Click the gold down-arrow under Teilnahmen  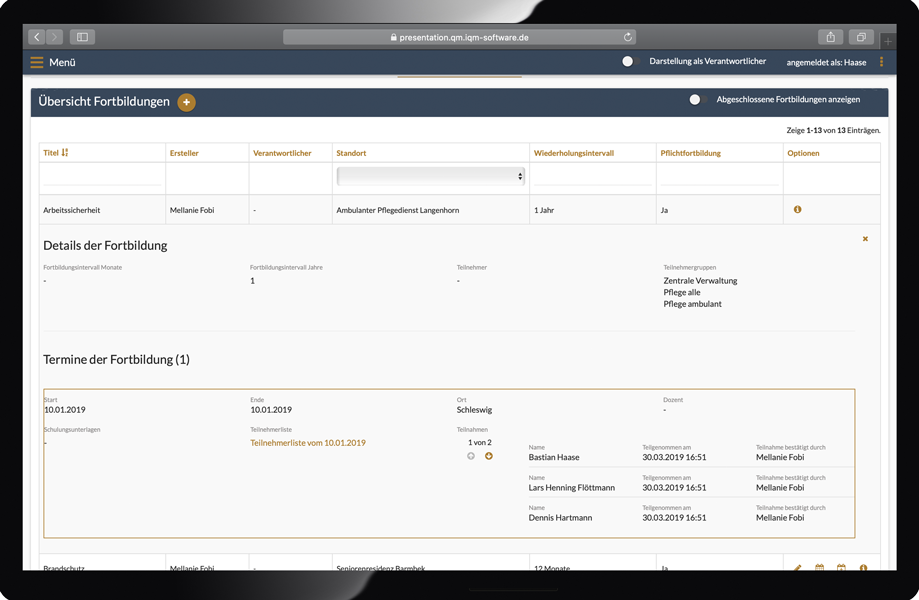489,456
